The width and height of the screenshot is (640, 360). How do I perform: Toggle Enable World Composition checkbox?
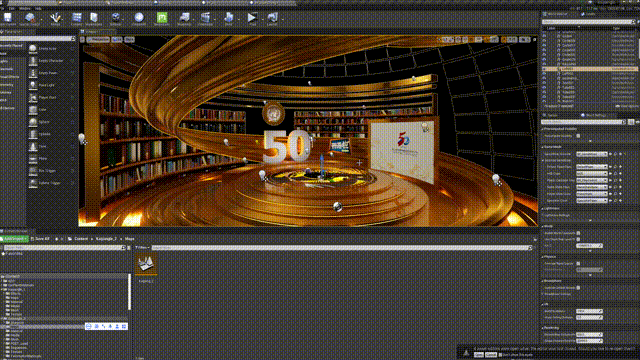(x=578, y=233)
